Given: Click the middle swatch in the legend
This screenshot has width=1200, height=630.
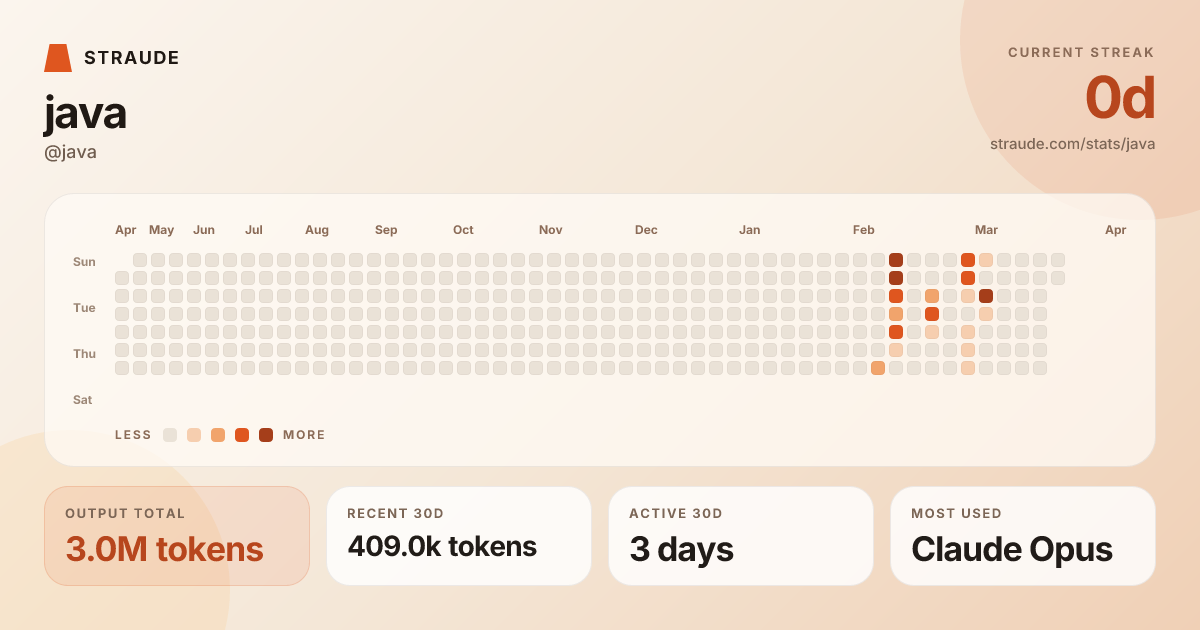Looking at the screenshot, I should click(x=218, y=435).
